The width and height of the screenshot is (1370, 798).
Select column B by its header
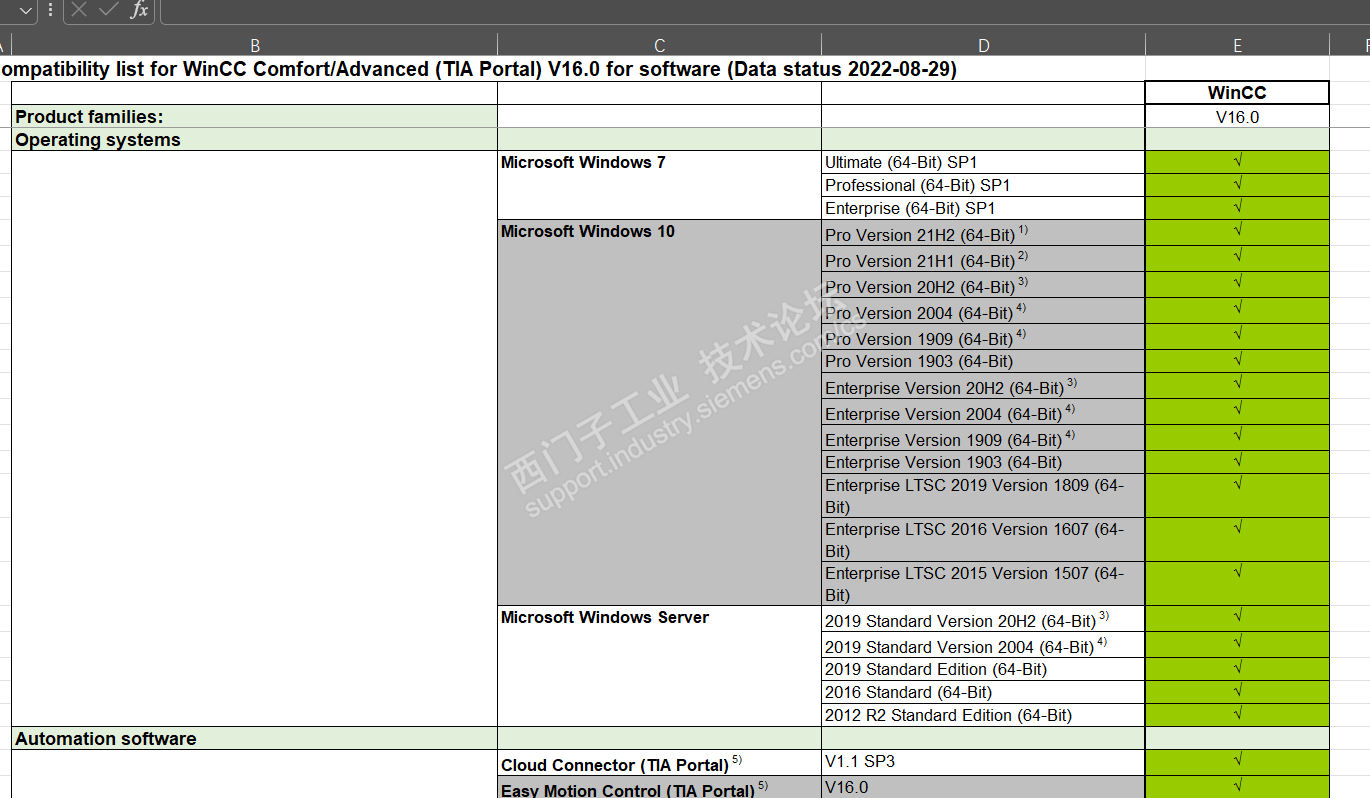[x=255, y=45]
